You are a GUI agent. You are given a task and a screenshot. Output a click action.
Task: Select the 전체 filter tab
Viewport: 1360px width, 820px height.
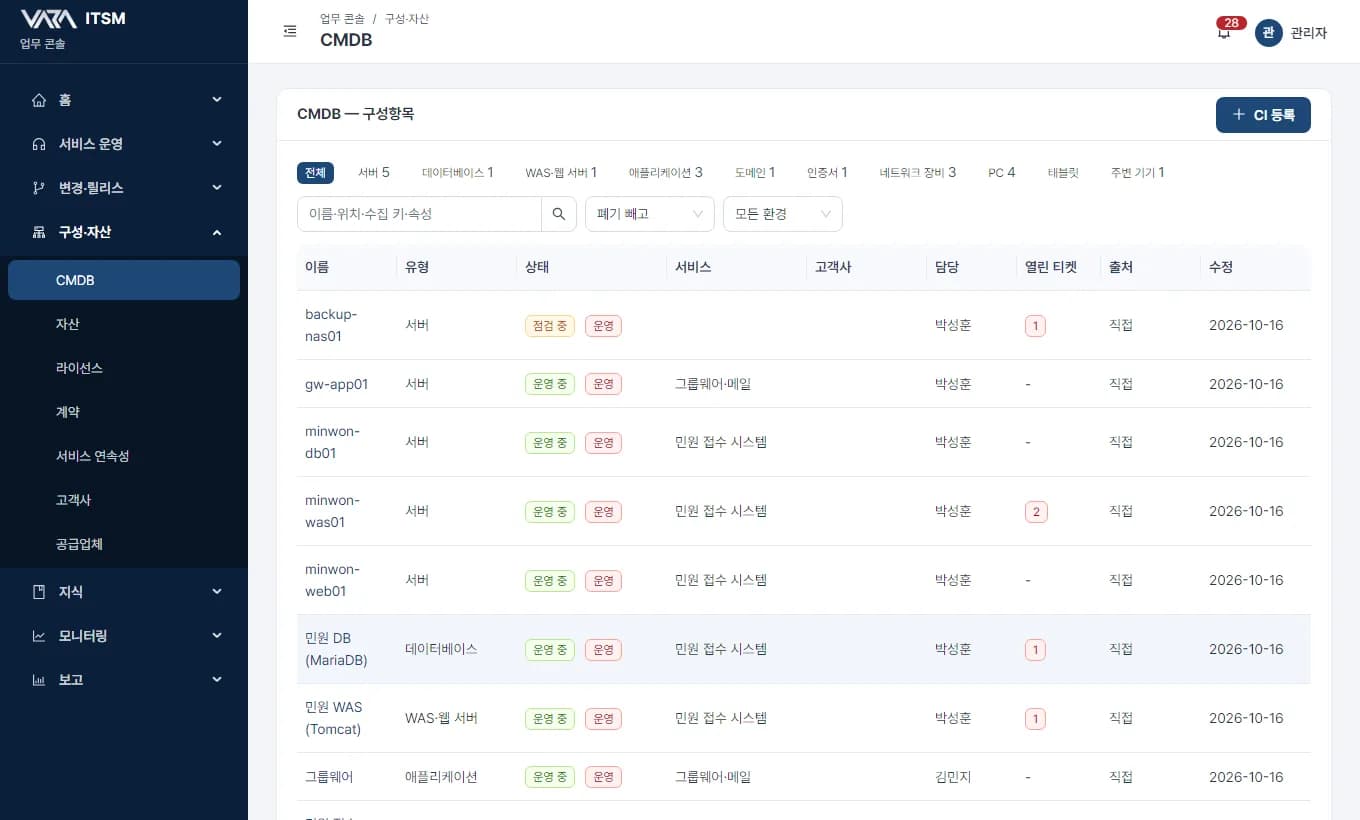(x=315, y=173)
